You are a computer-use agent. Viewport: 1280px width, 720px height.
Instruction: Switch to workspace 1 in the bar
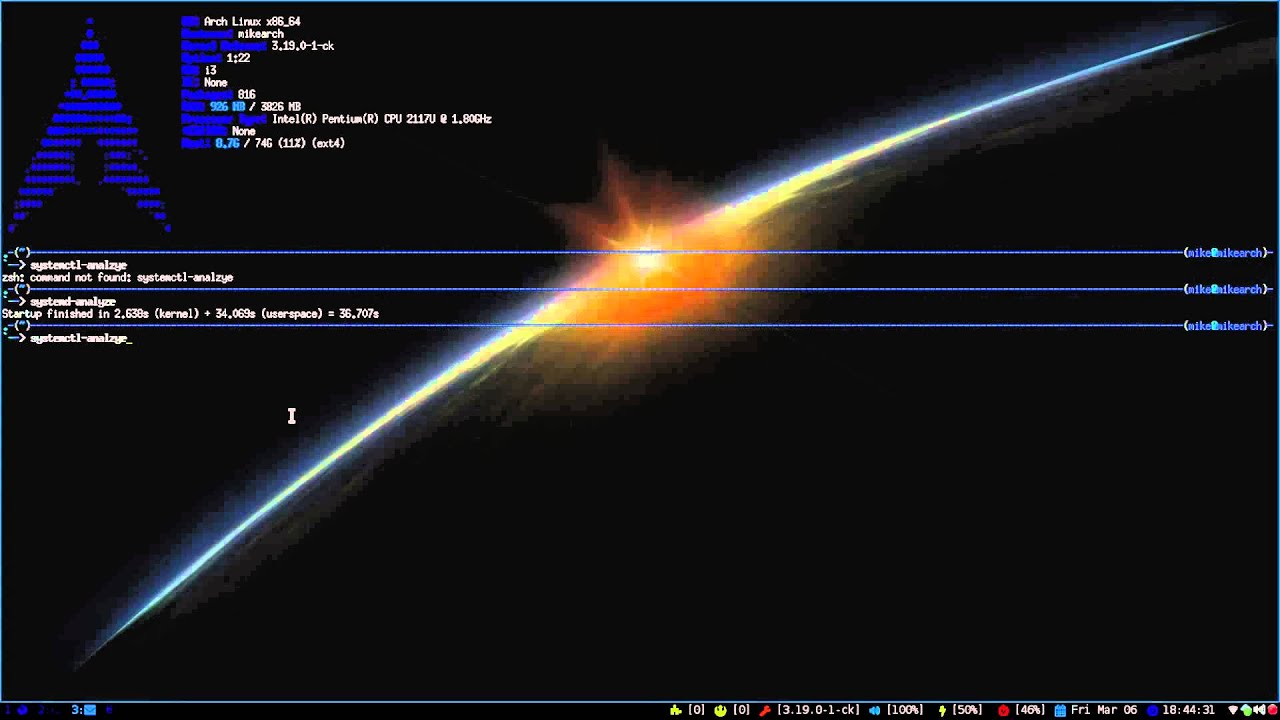point(15,710)
